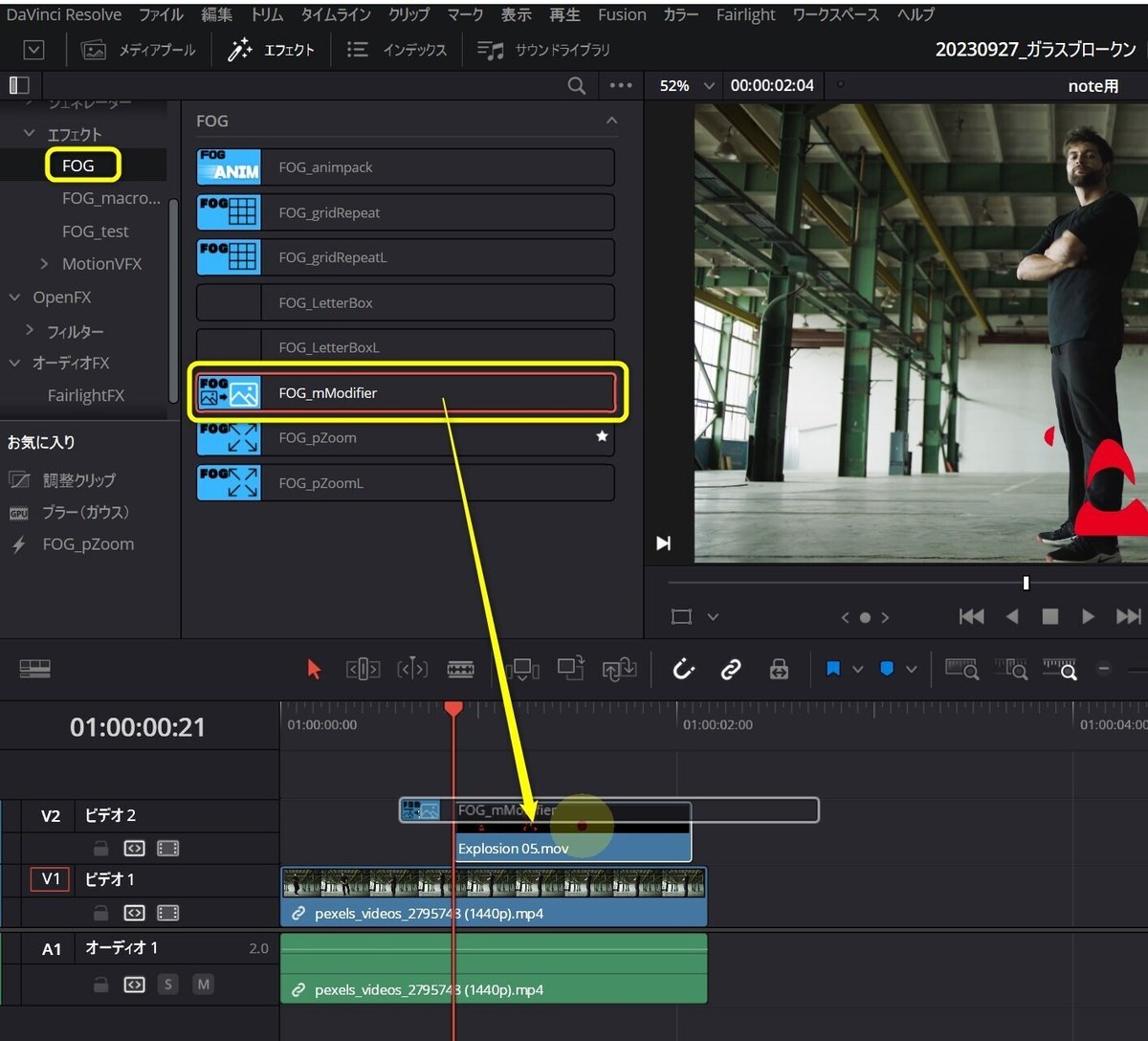Solo the オーディオ 1 track
This screenshot has height=1041, width=1148.
[168, 985]
